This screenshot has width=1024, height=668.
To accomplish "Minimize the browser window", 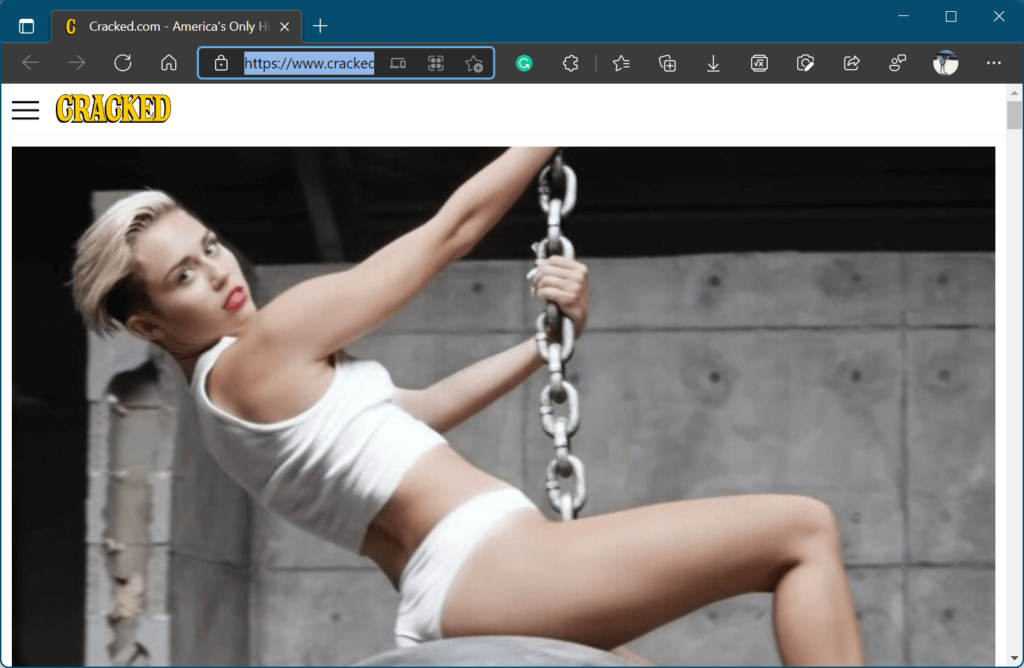I will coord(903,16).
